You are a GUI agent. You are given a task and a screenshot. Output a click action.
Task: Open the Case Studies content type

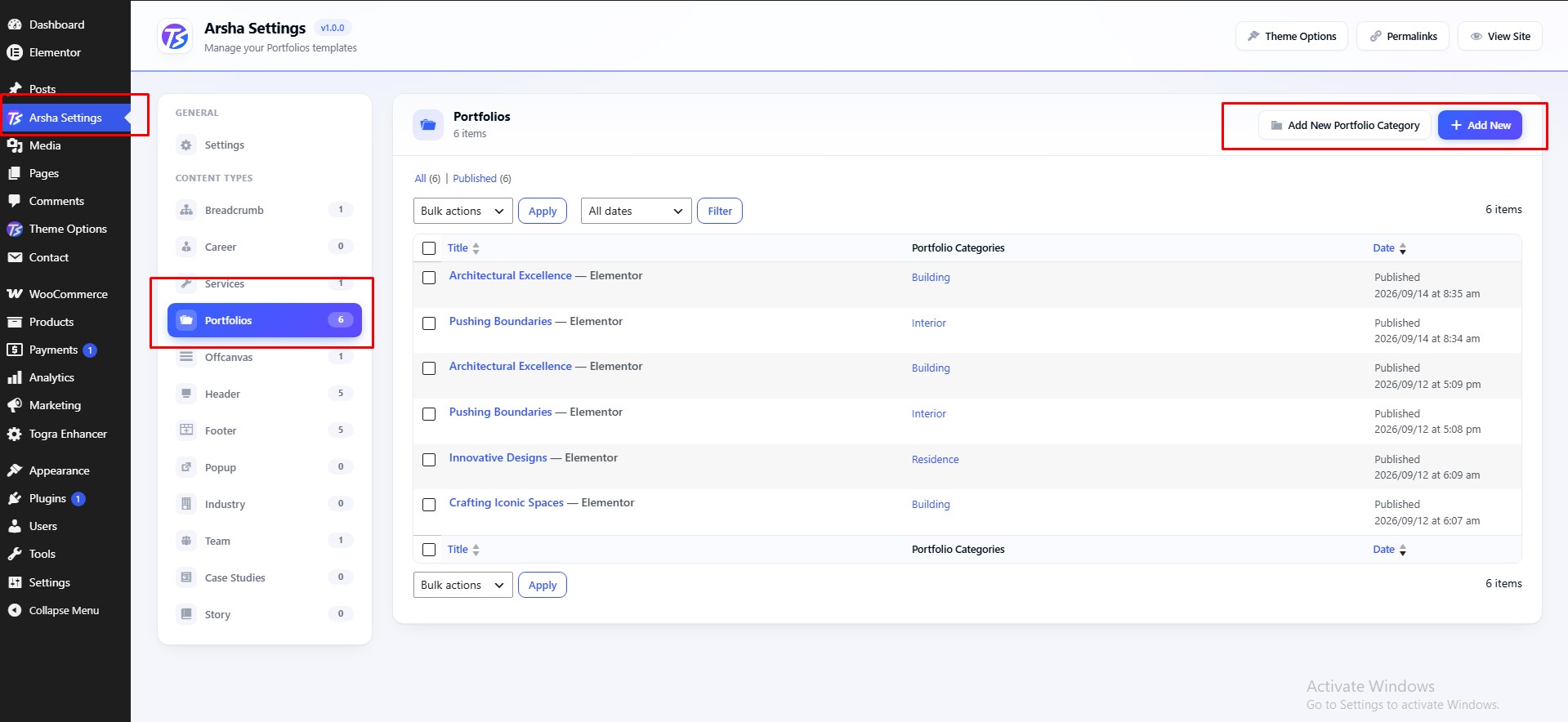[265, 577]
